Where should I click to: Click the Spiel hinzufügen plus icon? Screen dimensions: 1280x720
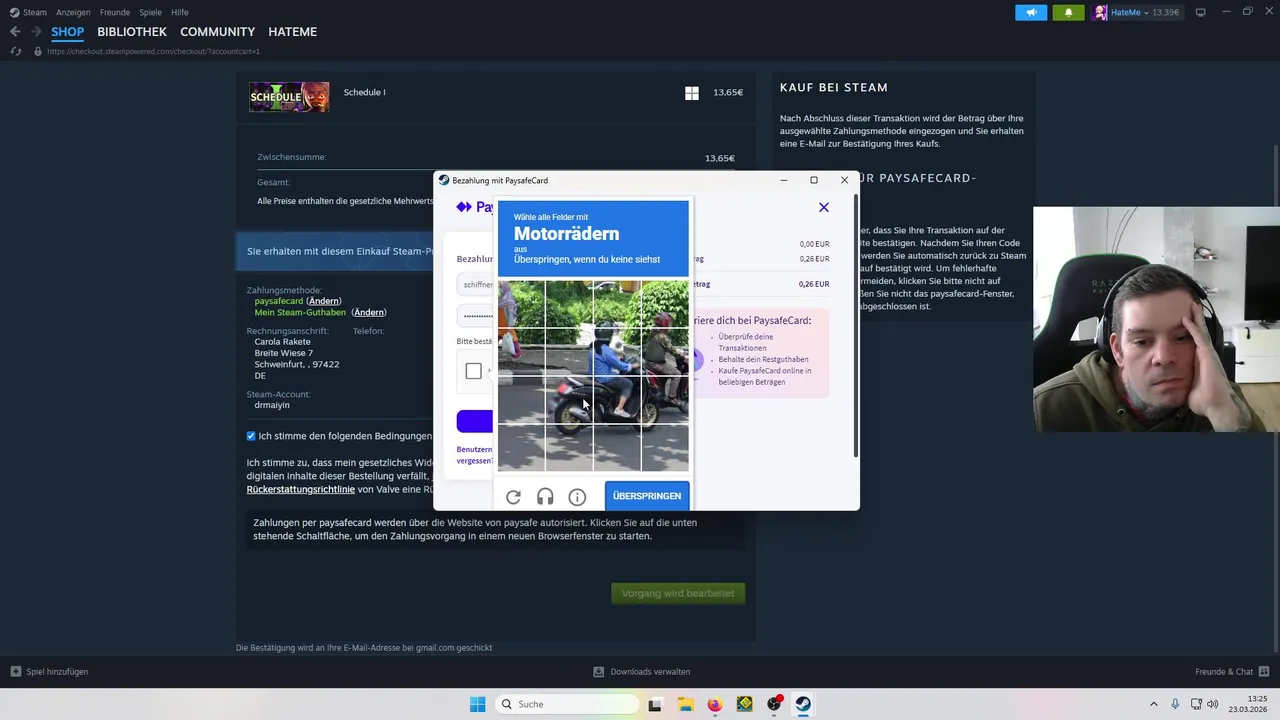(15, 671)
